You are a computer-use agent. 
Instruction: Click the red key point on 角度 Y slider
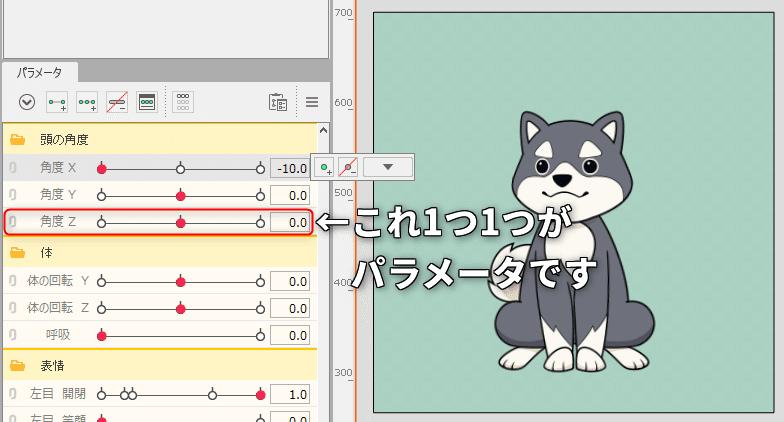[180, 196]
